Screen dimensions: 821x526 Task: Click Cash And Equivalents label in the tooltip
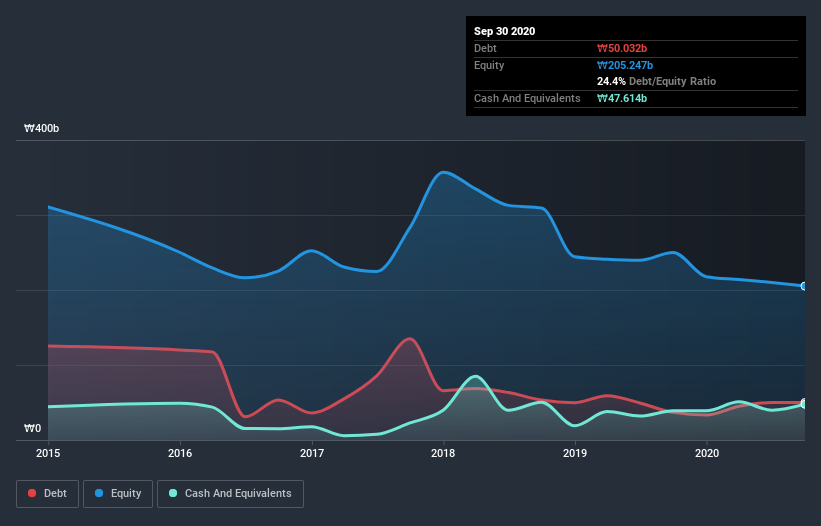coord(527,98)
